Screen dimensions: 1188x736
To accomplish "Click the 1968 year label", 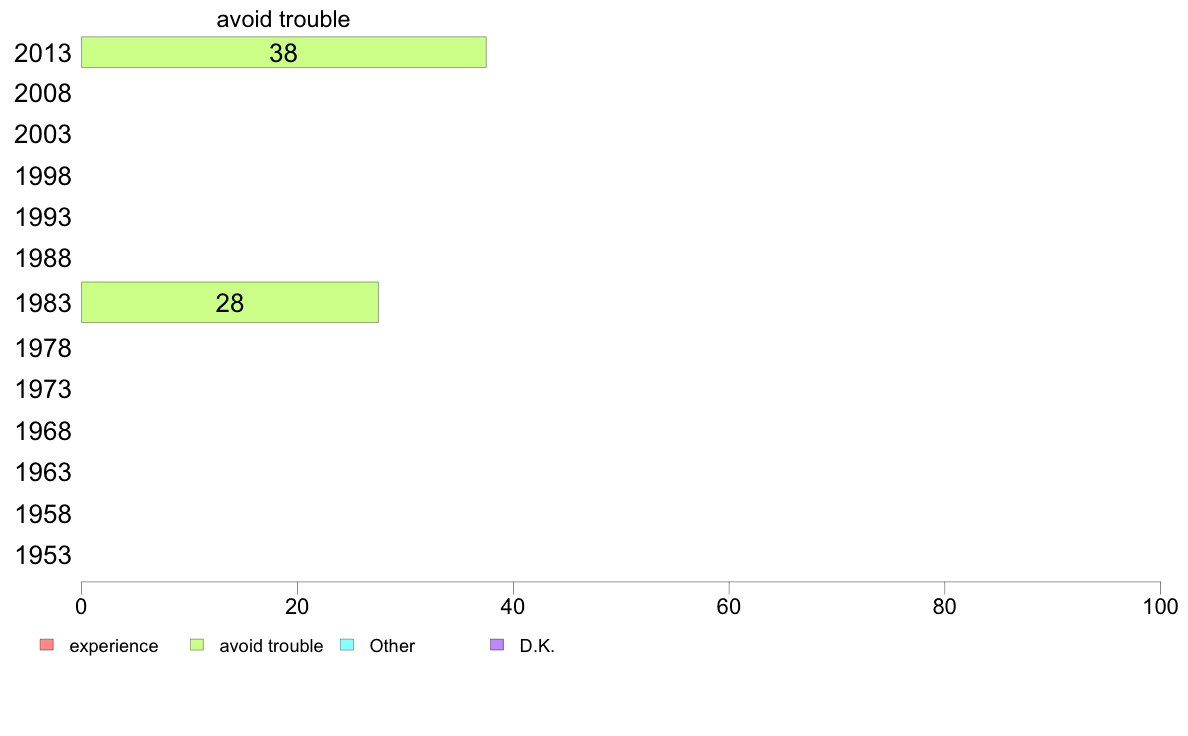I will [43, 431].
